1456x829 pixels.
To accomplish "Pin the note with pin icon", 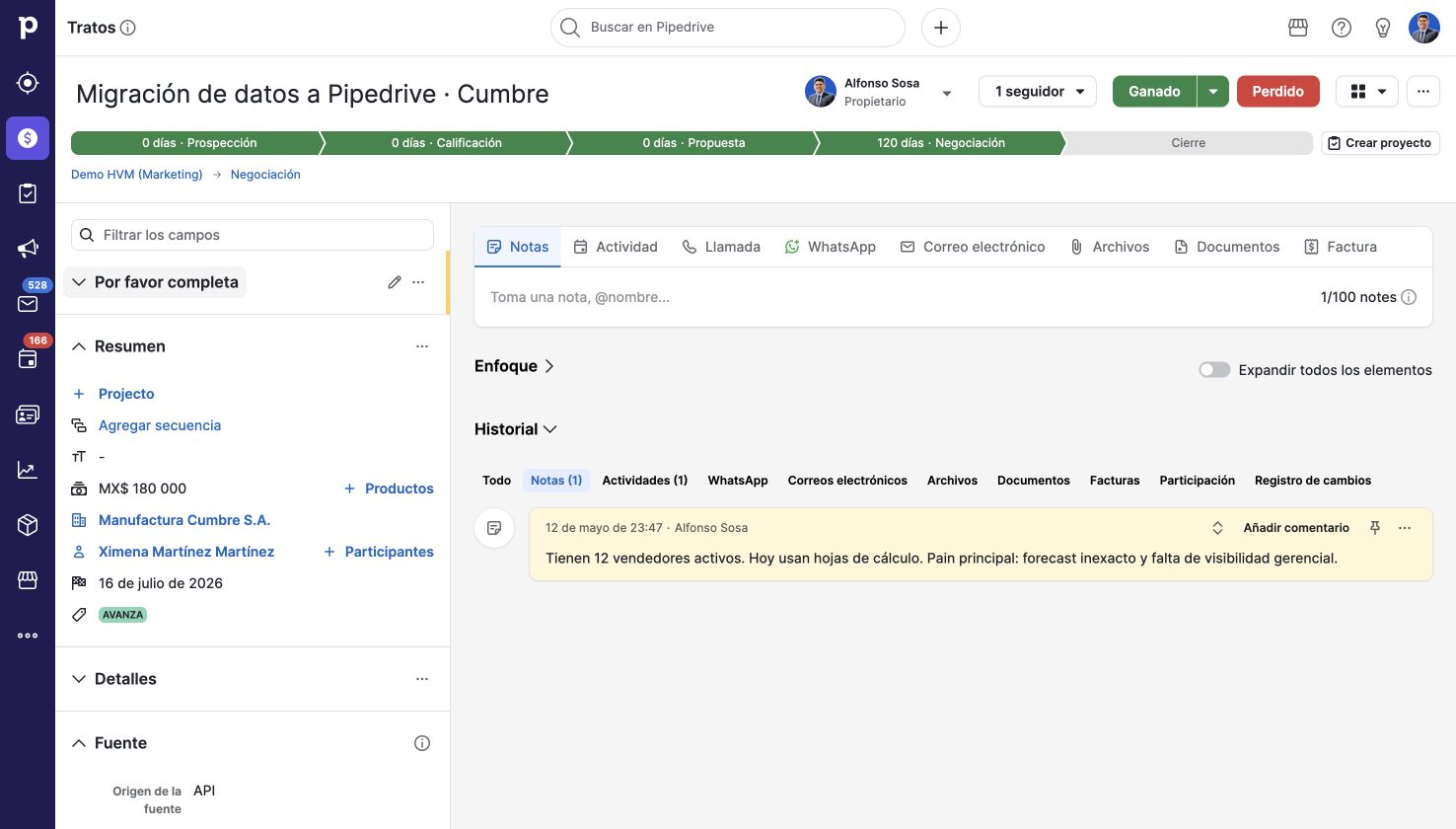I will coord(1375,528).
